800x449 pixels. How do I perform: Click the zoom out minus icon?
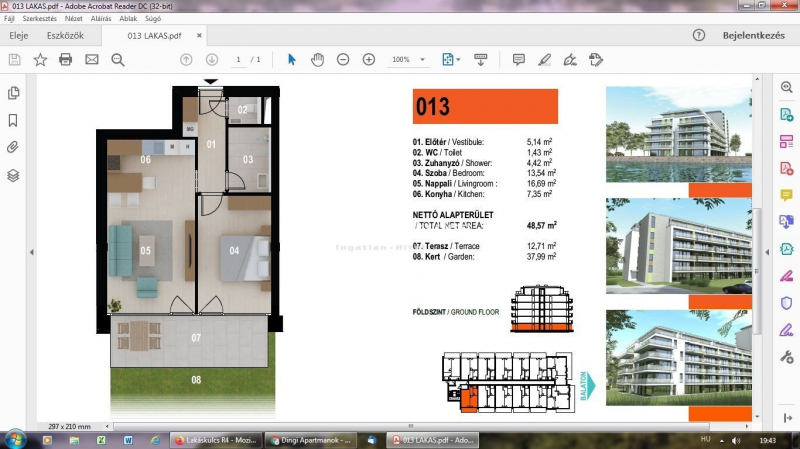pos(343,60)
